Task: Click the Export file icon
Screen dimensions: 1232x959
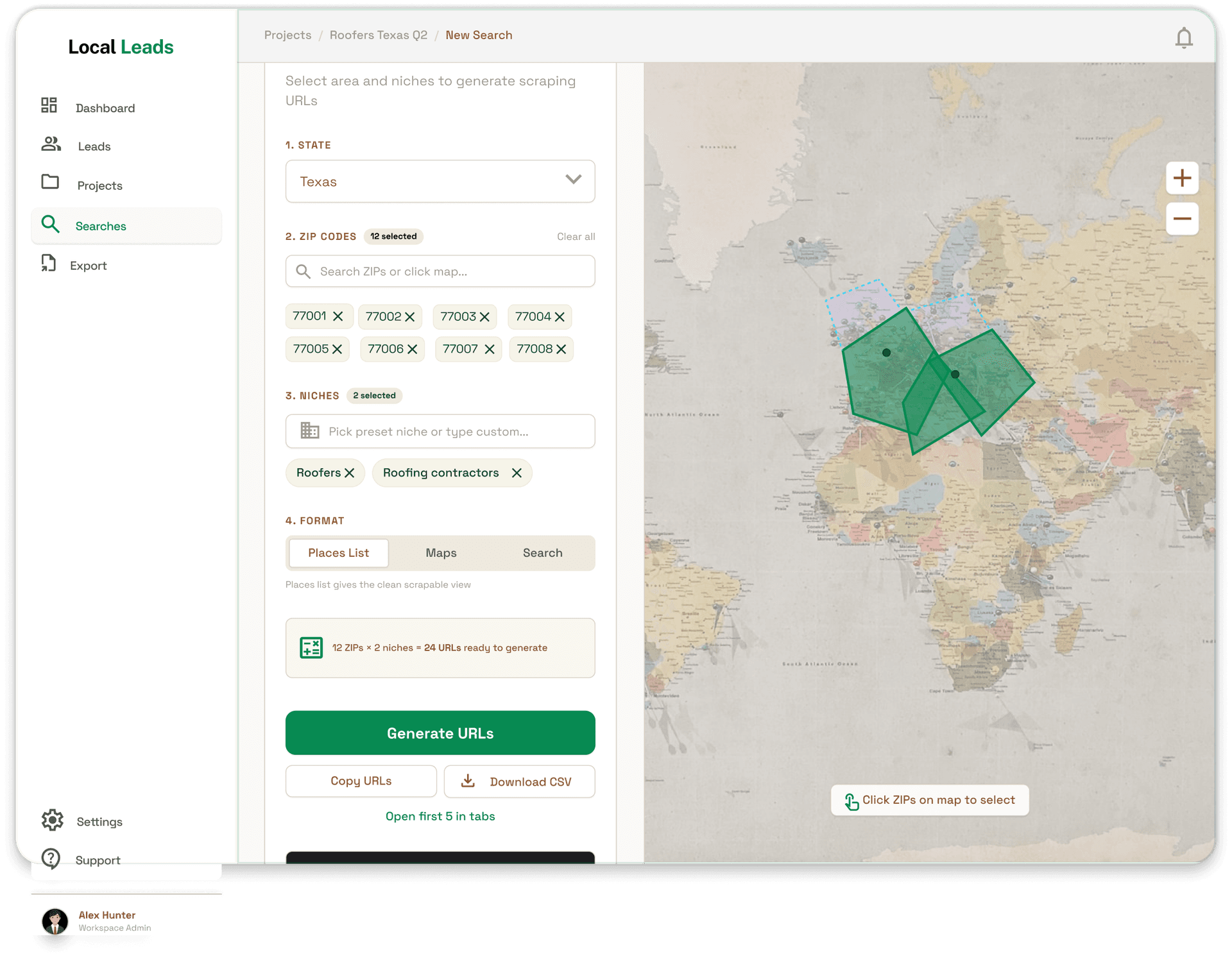Action: point(49,263)
